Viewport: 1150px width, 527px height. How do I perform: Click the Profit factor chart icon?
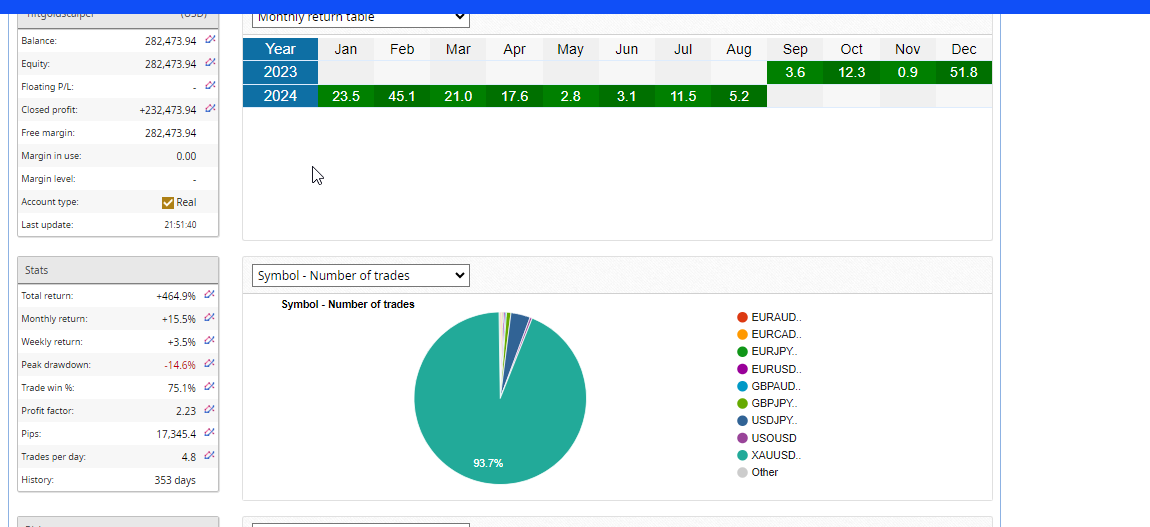click(210, 410)
